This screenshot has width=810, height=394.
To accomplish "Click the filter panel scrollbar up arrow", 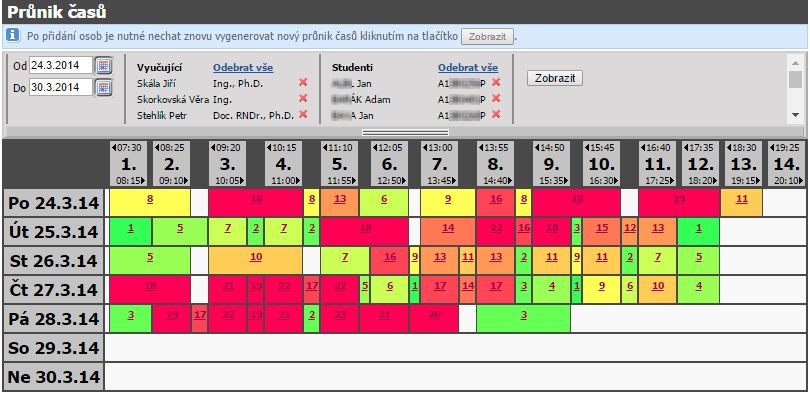I will click(796, 62).
